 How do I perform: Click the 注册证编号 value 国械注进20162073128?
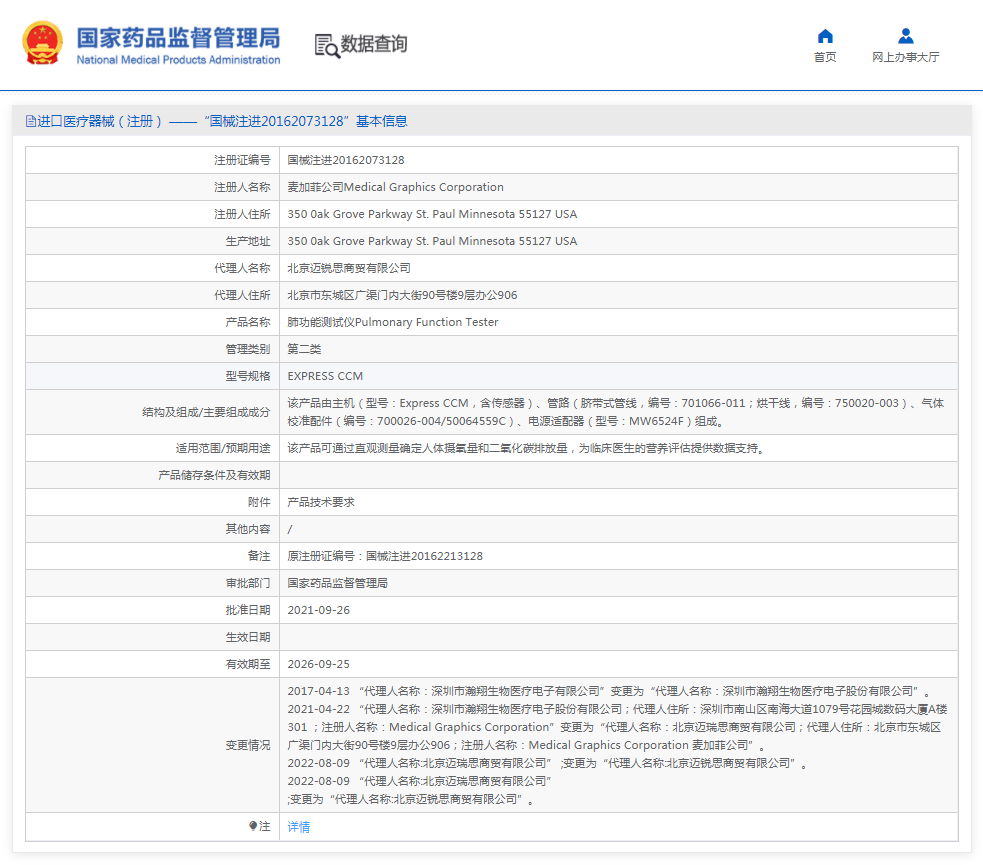click(346, 160)
